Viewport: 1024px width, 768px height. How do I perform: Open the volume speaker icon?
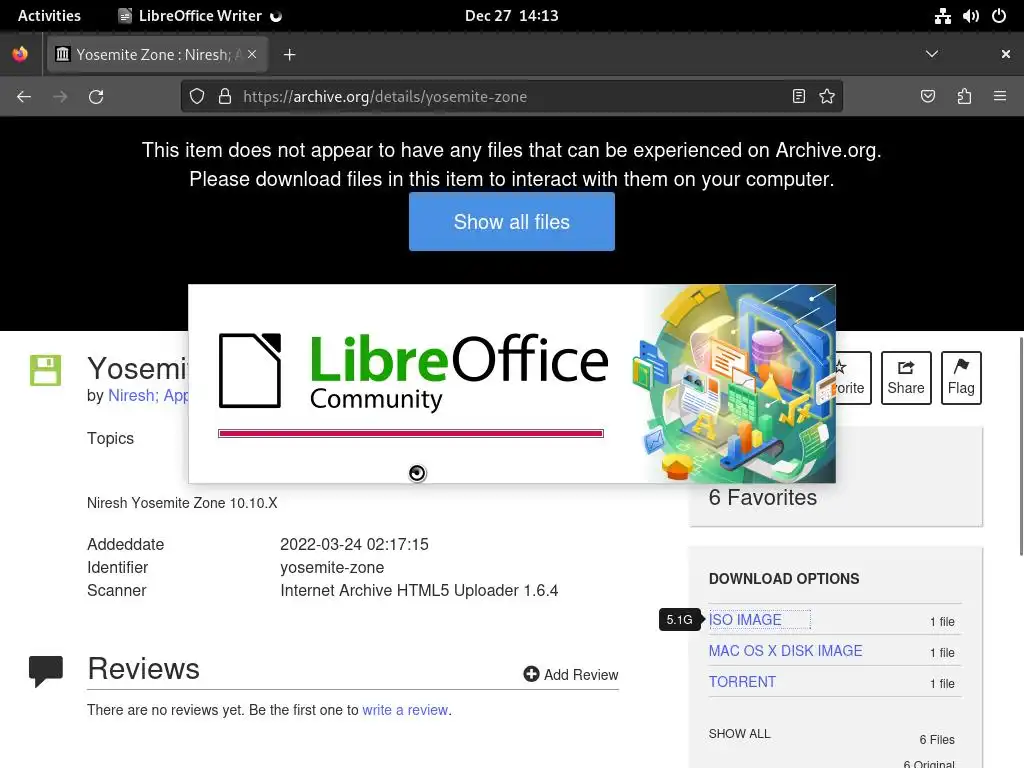coord(970,16)
